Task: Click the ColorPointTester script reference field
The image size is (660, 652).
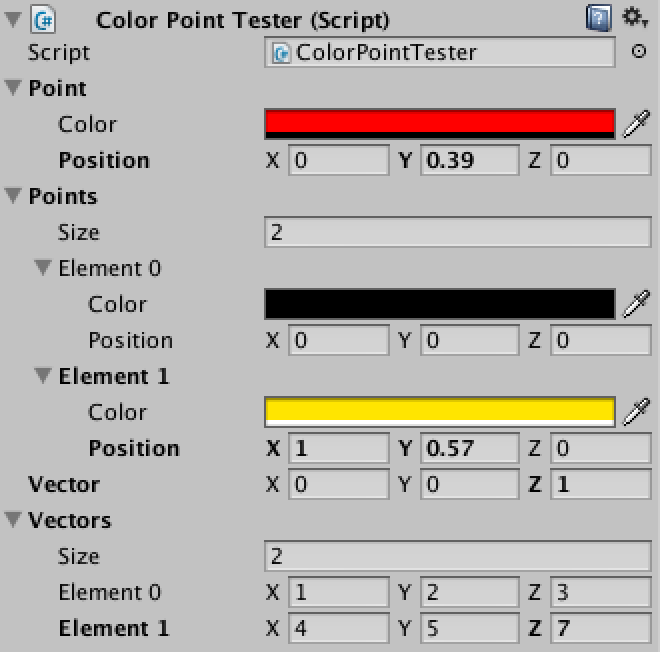Action: click(439, 52)
